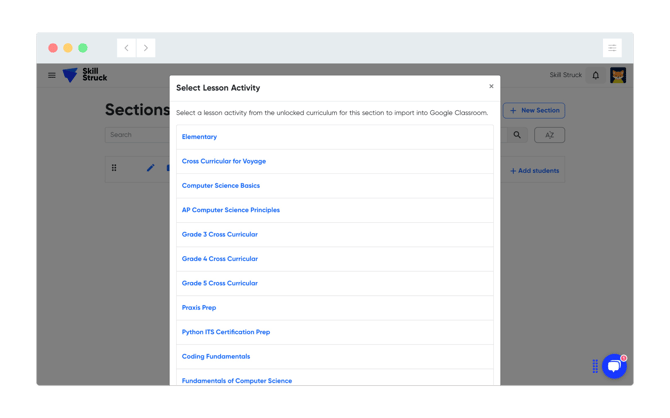This screenshot has width=670, height=418.
Task: Click the New Section button
Action: [534, 111]
